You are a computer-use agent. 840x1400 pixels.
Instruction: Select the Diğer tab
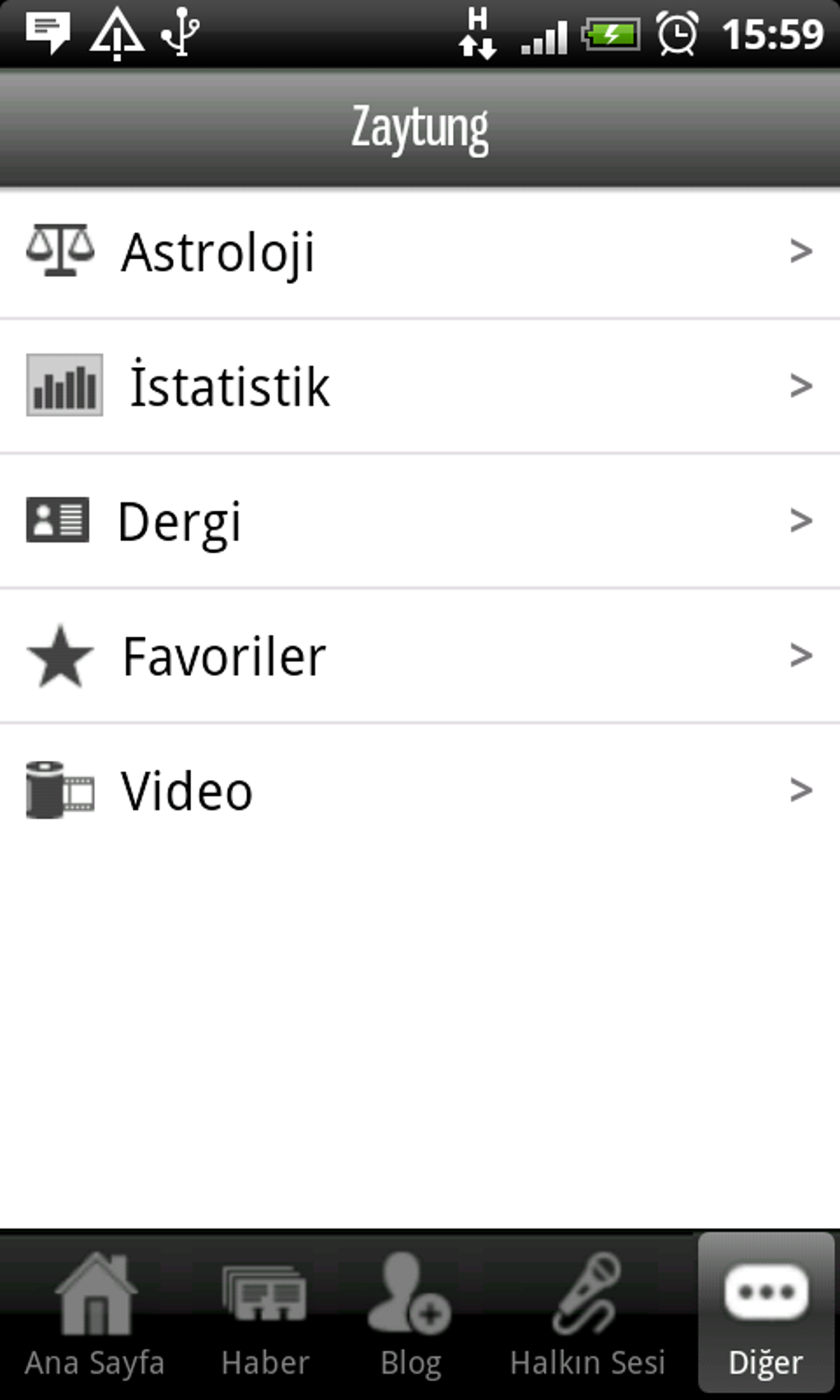click(x=766, y=1316)
